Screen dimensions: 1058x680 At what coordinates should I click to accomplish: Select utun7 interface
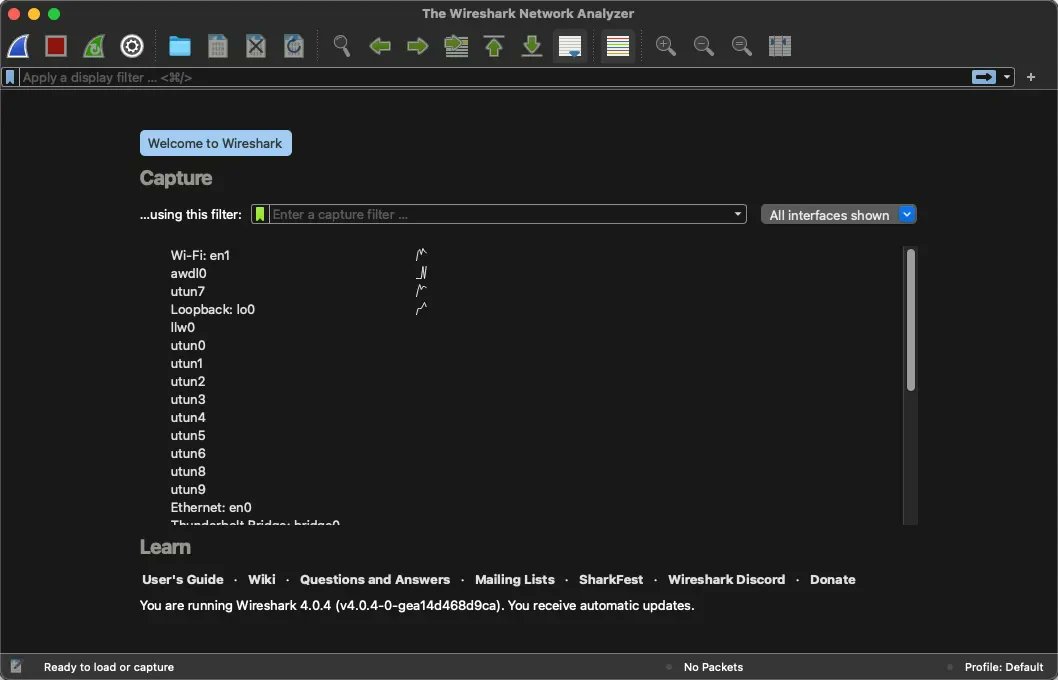pyautogui.click(x=188, y=291)
